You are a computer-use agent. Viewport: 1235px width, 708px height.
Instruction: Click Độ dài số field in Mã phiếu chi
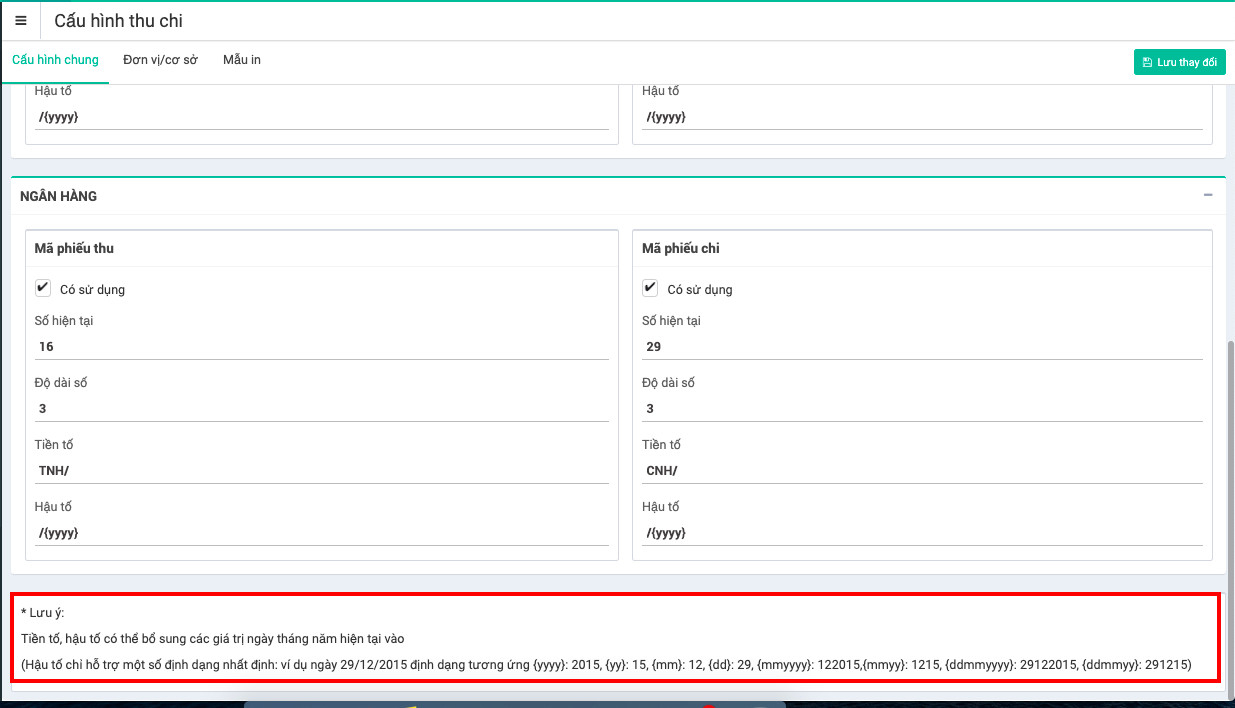[922, 409]
